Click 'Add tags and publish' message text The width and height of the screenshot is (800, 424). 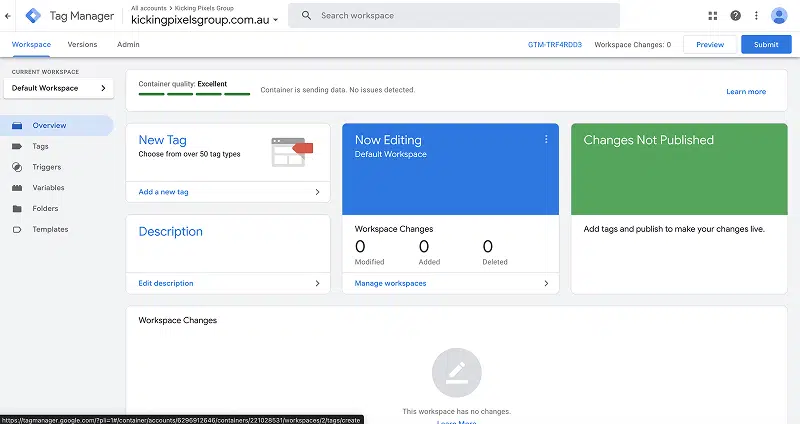(x=674, y=229)
